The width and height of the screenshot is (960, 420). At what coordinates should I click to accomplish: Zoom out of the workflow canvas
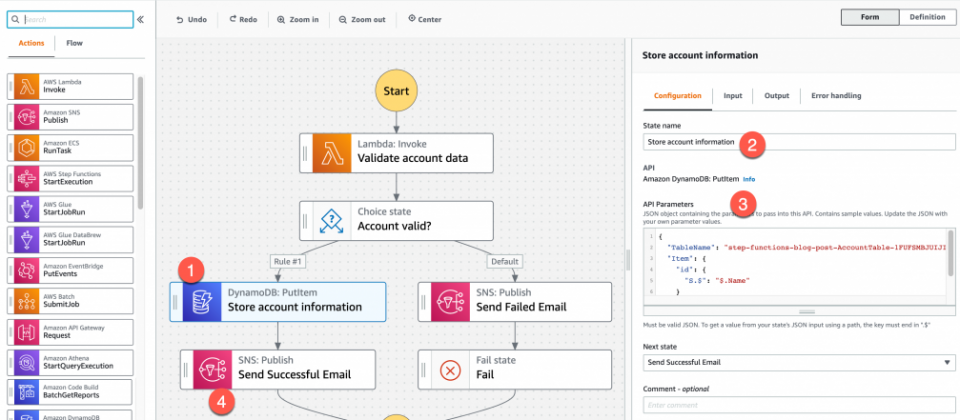point(362,20)
